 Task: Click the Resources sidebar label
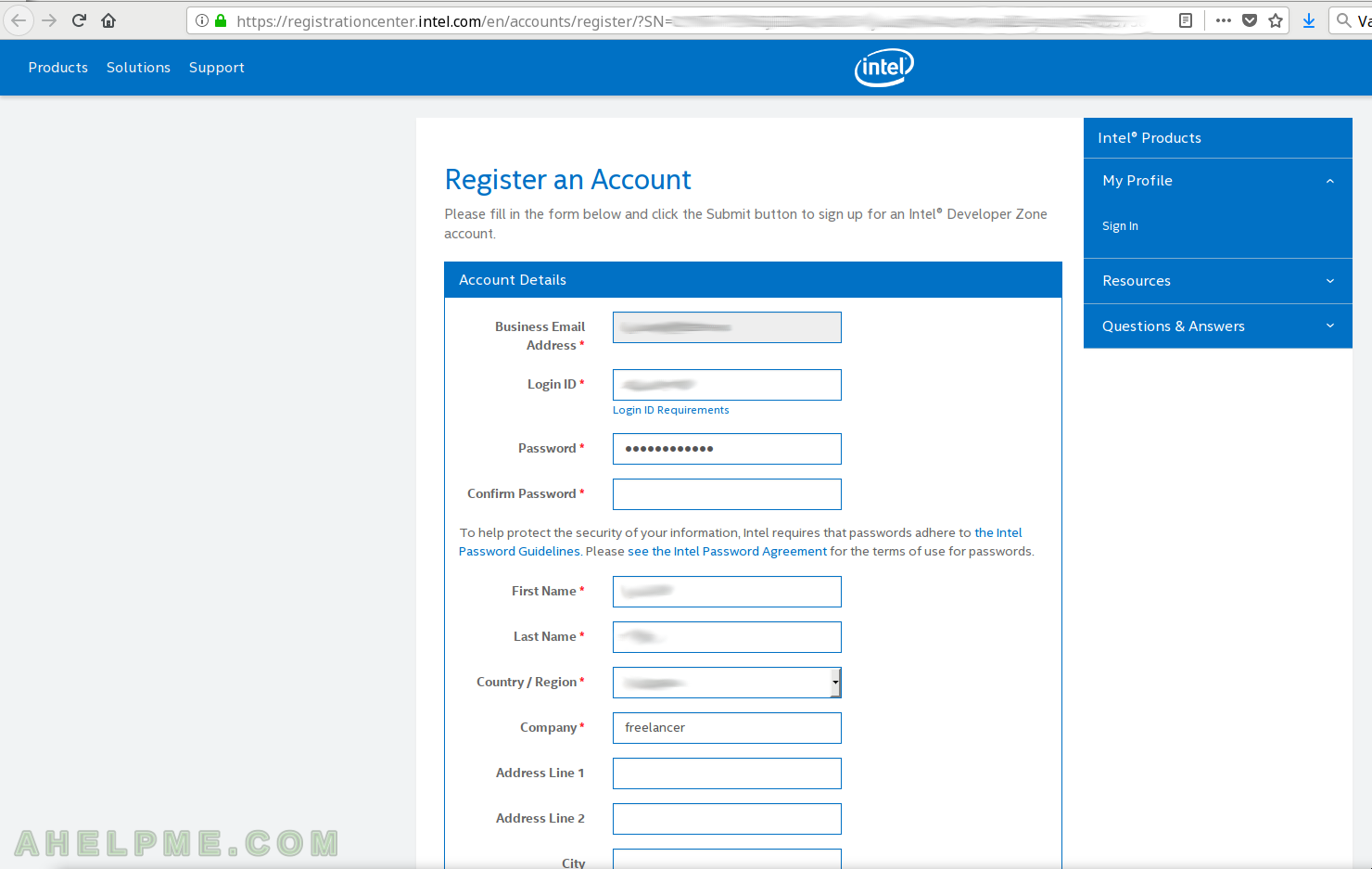[x=1137, y=281]
